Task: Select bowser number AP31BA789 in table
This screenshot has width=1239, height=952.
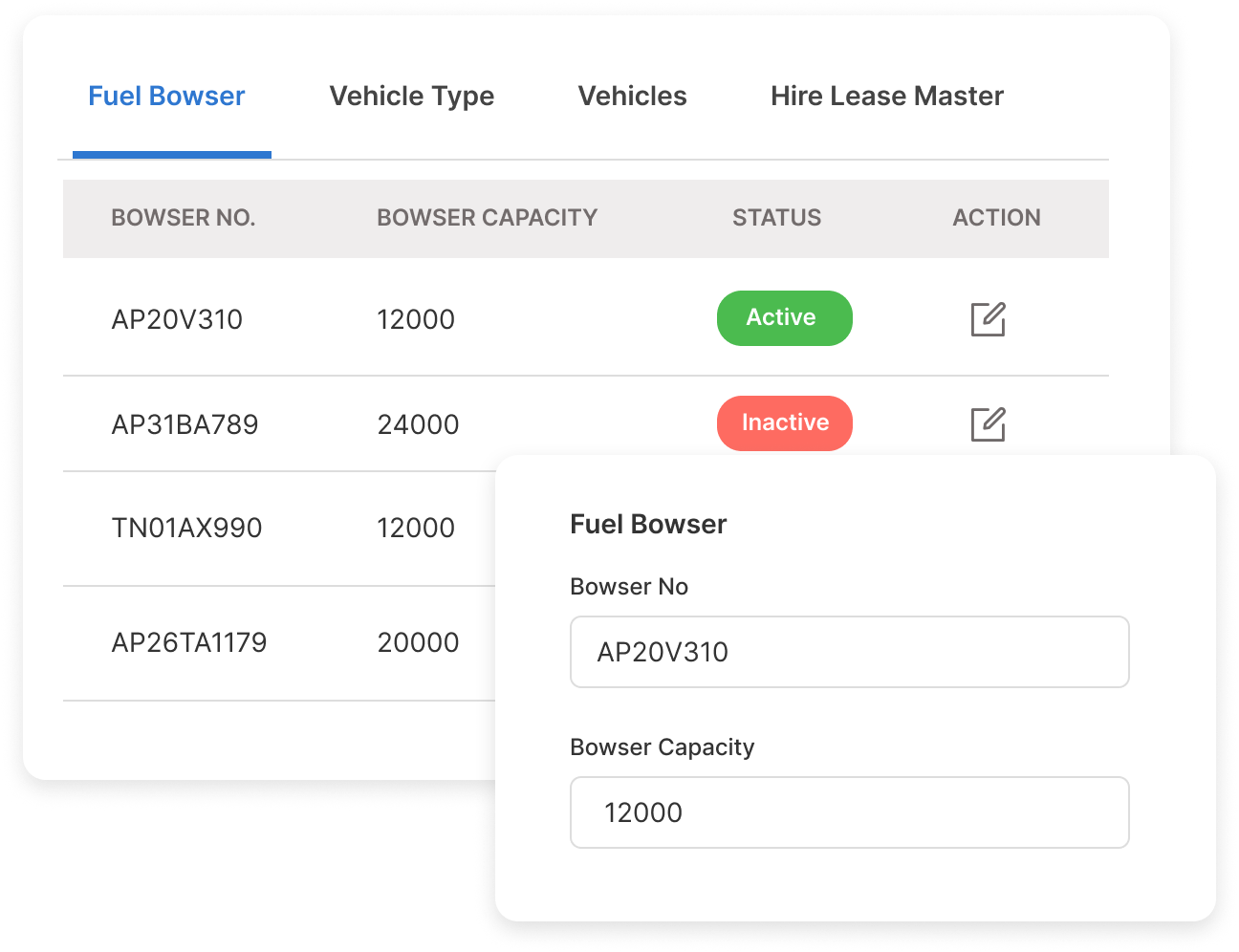Action: click(185, 424)
